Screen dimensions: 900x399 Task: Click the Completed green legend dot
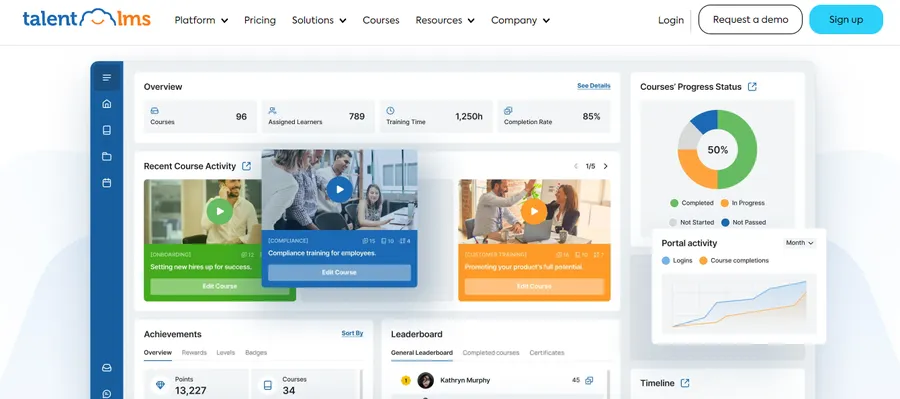click(x=674, y=203)
